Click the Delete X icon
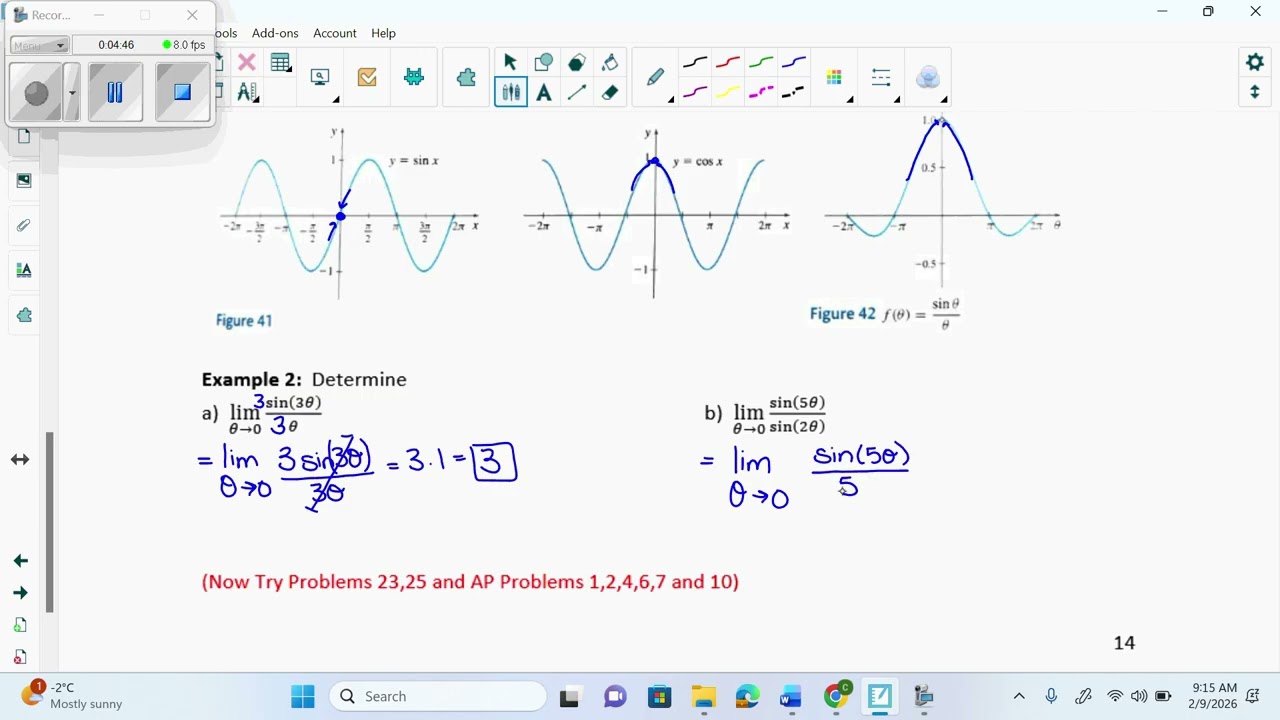The height and width of the screenshot is (720, 1280). tap(247, 62)
